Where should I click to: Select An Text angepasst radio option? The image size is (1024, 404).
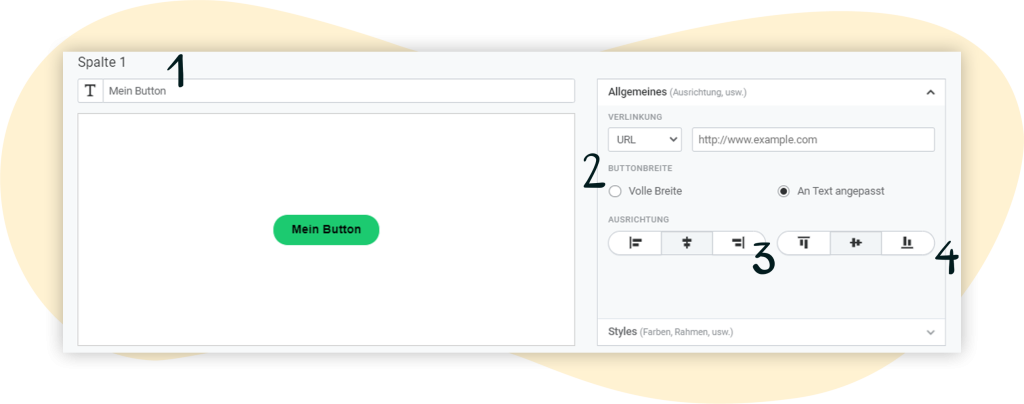pos(784,191)
